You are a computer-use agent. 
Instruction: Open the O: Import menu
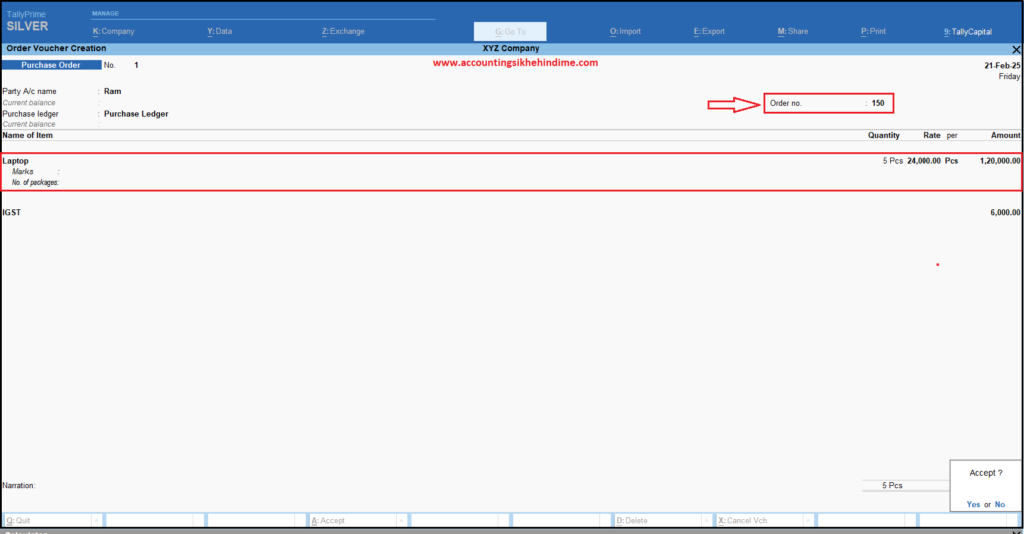click(x=625, y=31)
